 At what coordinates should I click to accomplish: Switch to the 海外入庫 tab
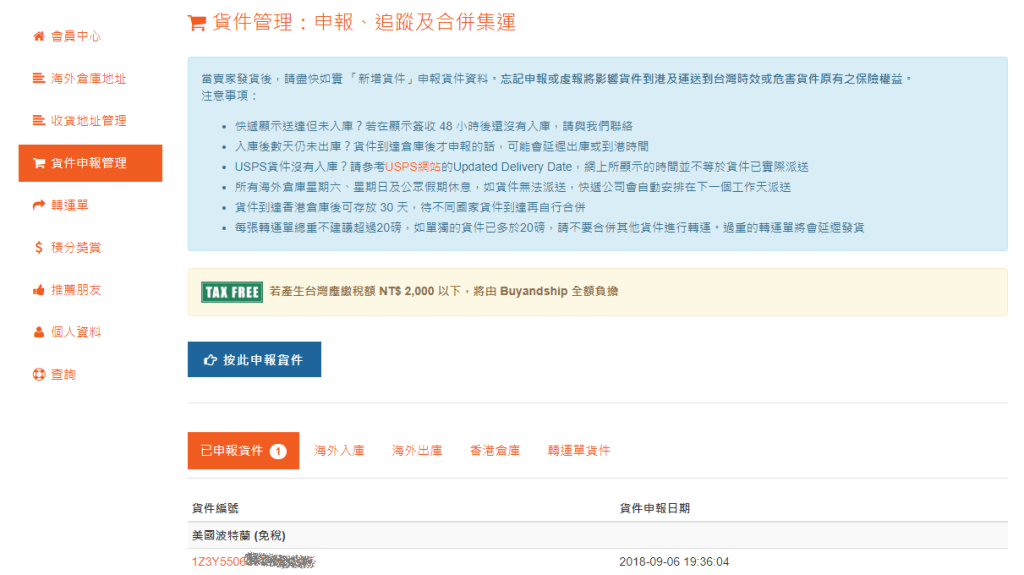click(x=339, y=451)
